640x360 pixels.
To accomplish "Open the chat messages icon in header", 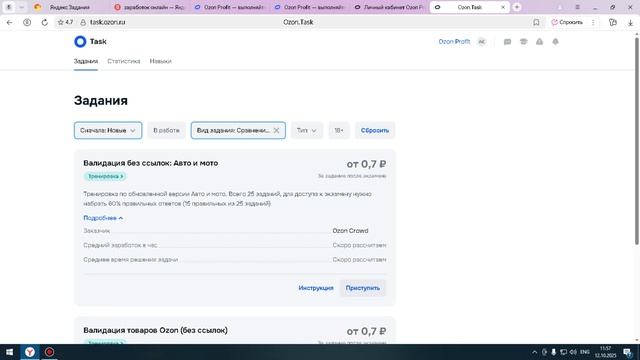I will point(507,42).
